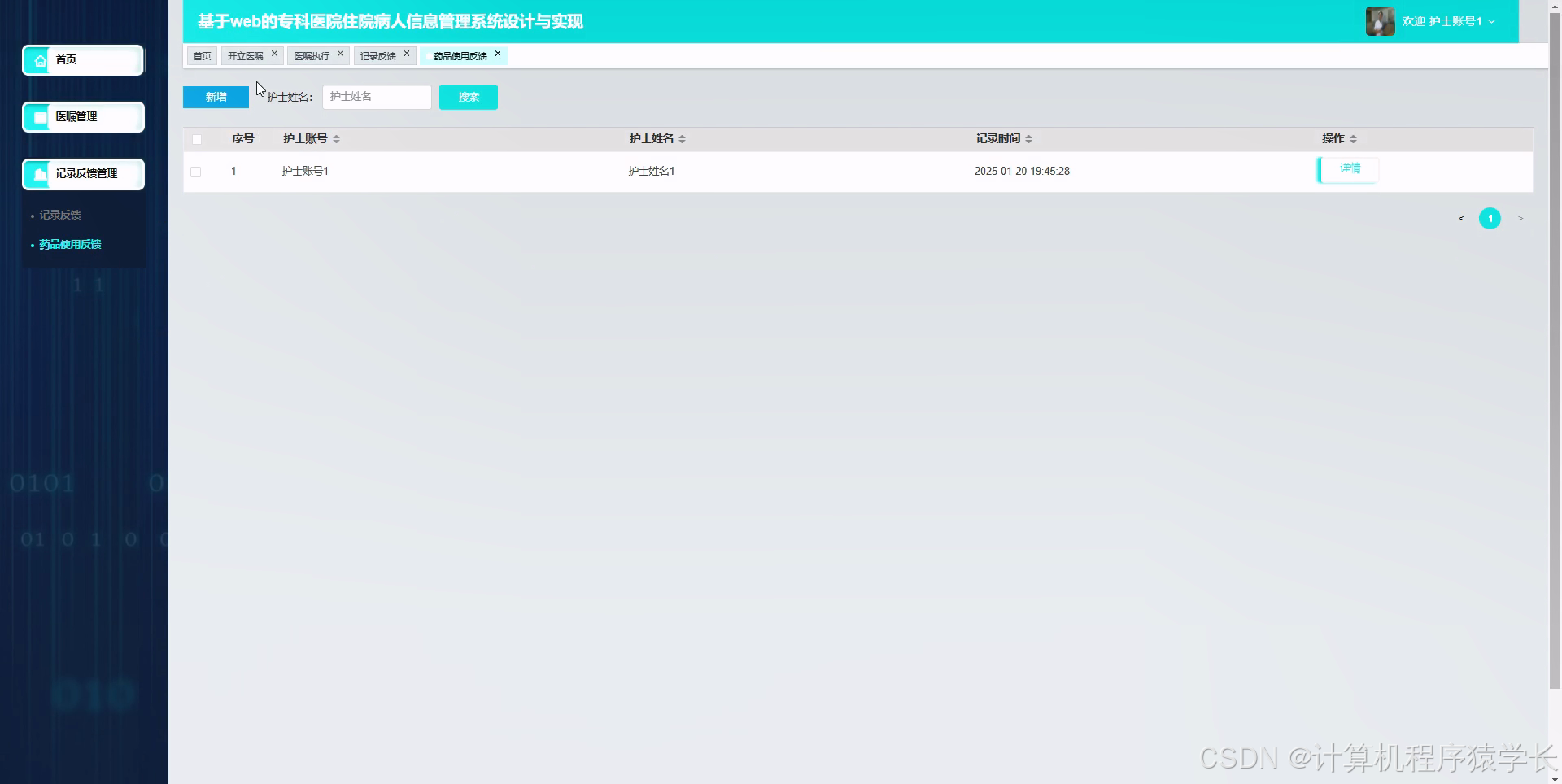1562x784 pixels.
Task: Open the 欢迎 护士账号1 user dropdown
Action: 1448,21
